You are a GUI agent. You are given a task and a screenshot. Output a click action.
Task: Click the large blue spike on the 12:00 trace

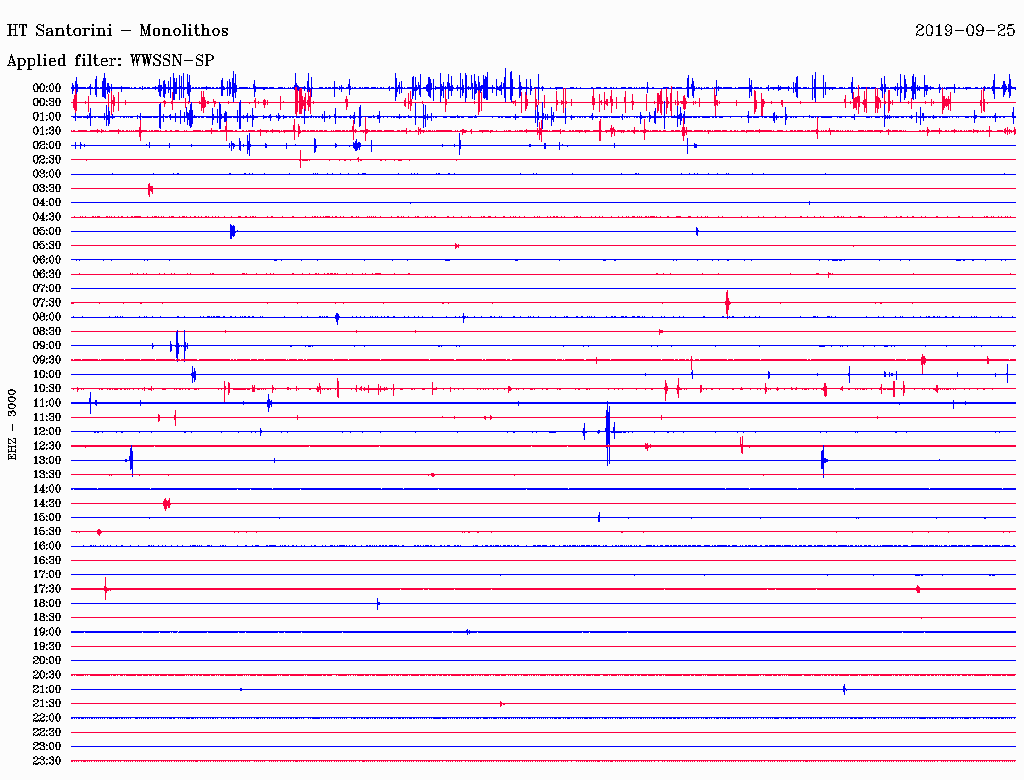point(608,433)
